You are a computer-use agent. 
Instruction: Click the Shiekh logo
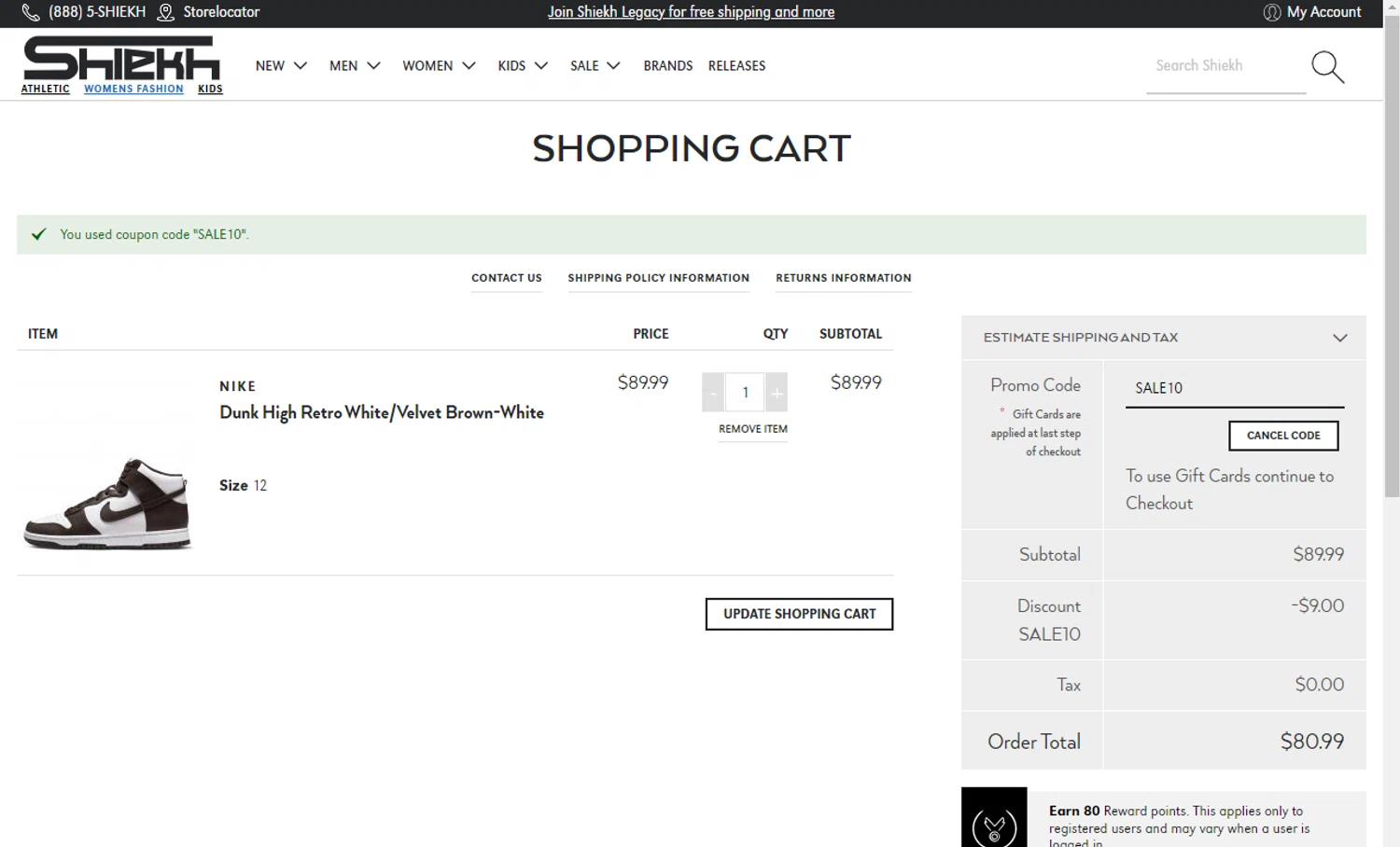tap(121, 58)
